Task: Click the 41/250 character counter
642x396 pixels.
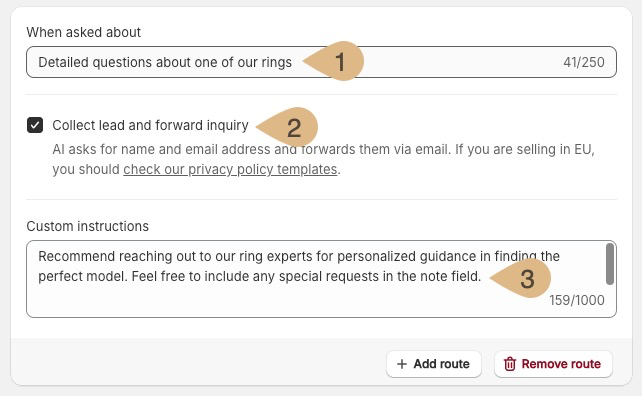Action: (583, 62)
